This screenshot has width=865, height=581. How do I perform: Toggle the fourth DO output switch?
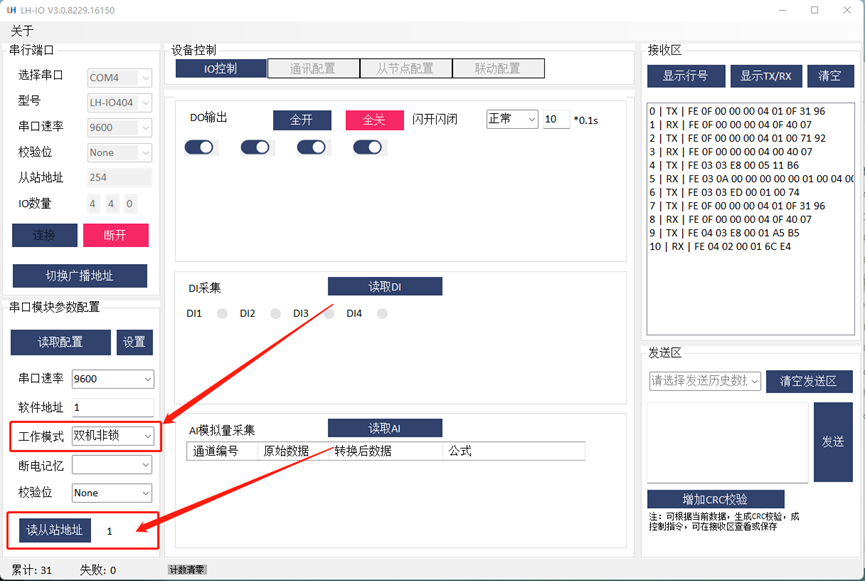click(x=367, y=147)
